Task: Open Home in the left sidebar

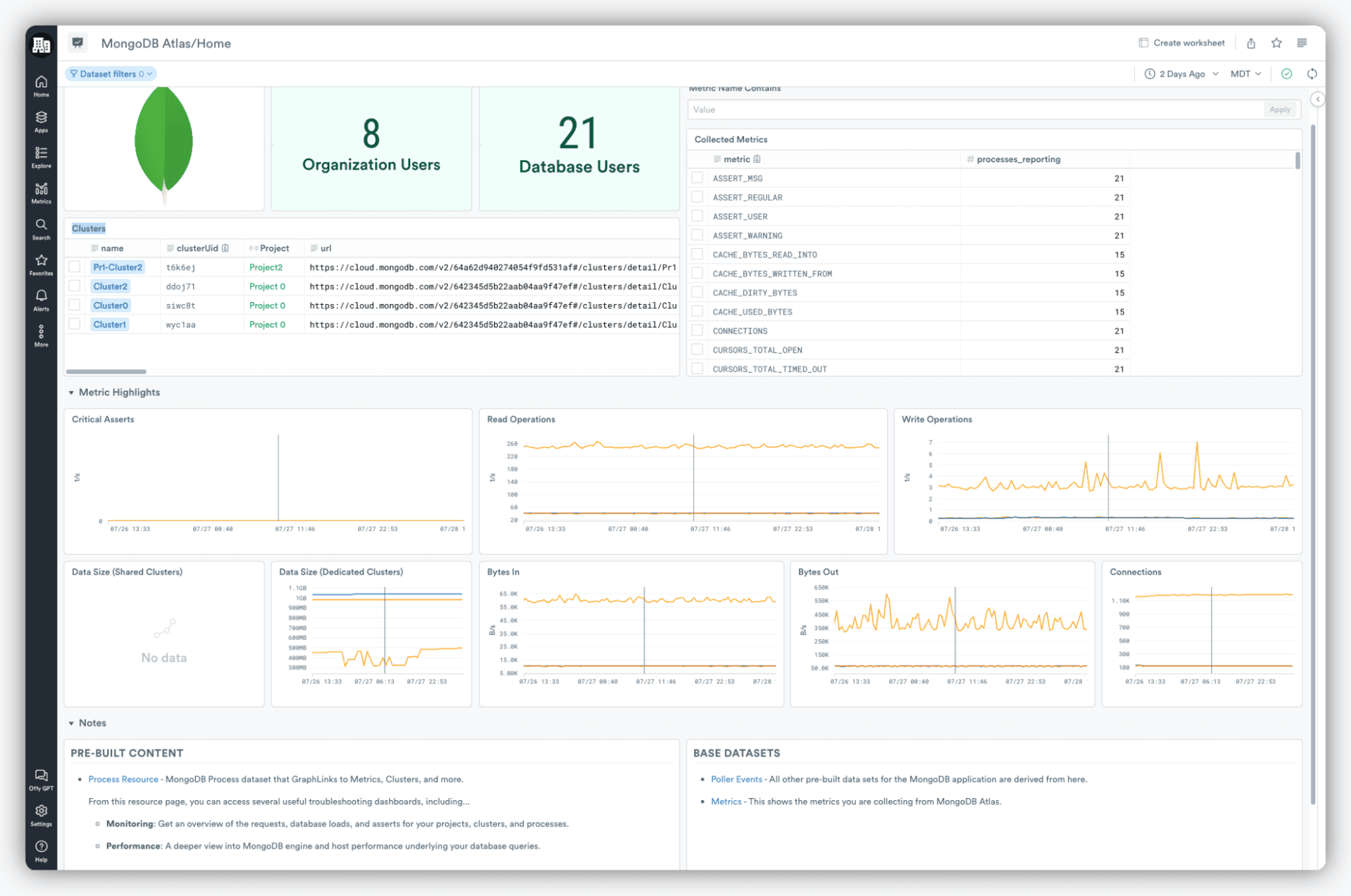Action: pos(41,86)
